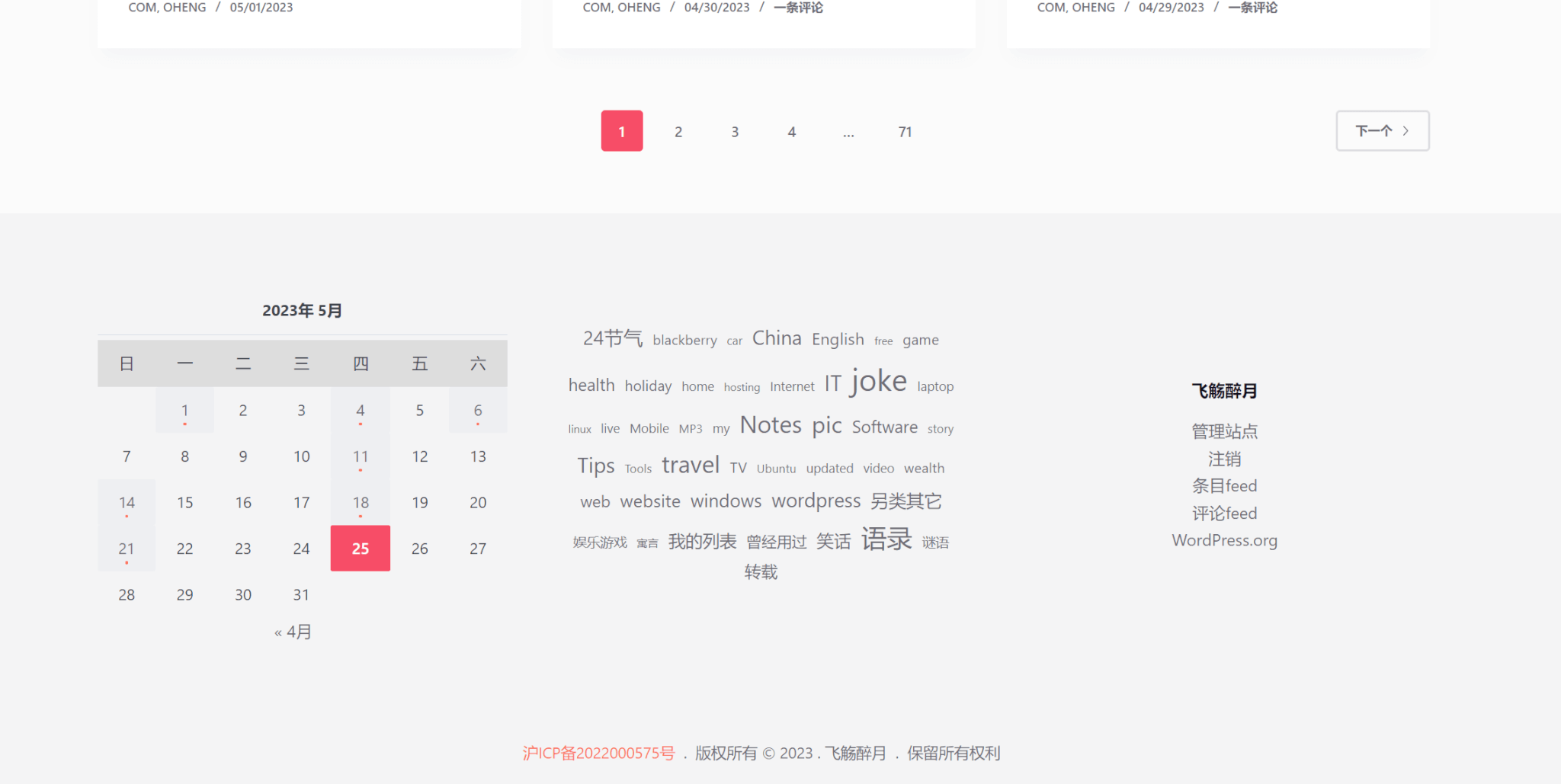Open the 沪ICP备2022000575号 footer link
The image size is (1561, 784).
point(598,754)
